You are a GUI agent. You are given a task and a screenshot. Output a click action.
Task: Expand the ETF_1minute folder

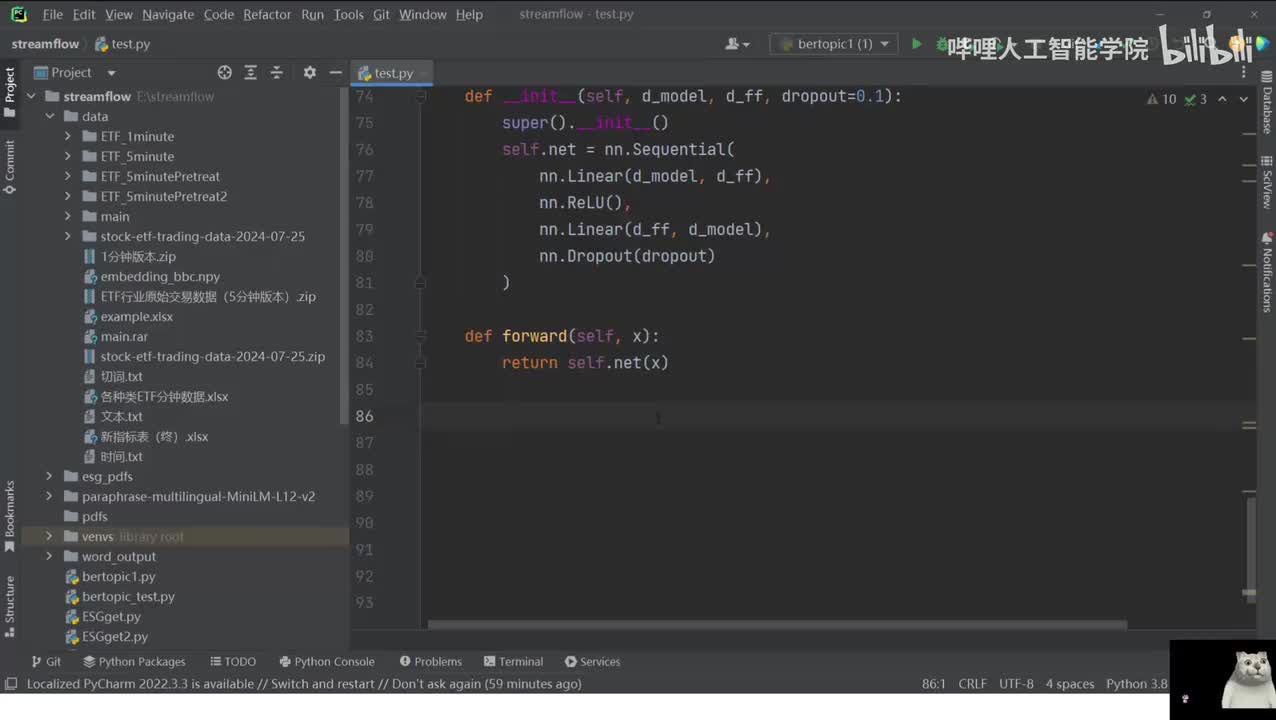[x=67, y=137]
